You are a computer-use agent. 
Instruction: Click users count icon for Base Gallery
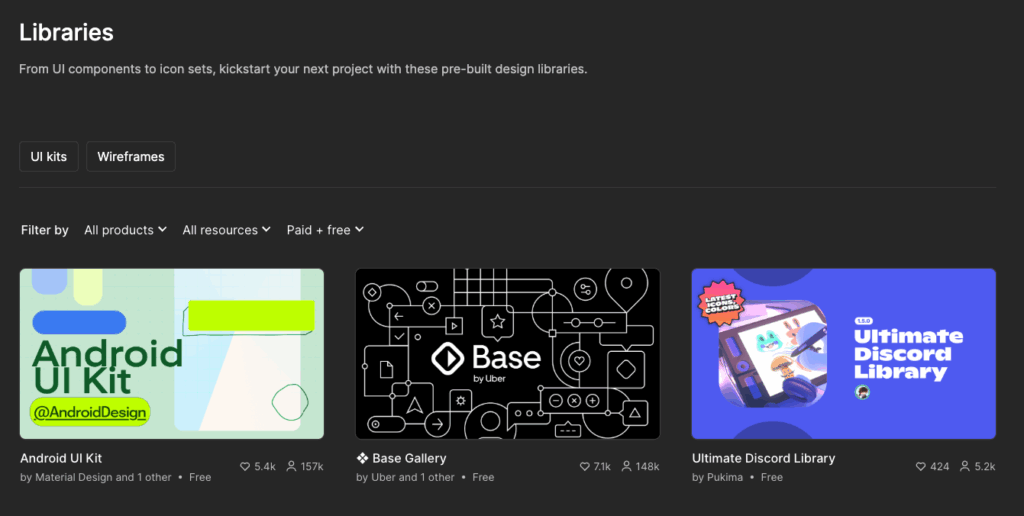pyautogui.click(x=626, y=466)
